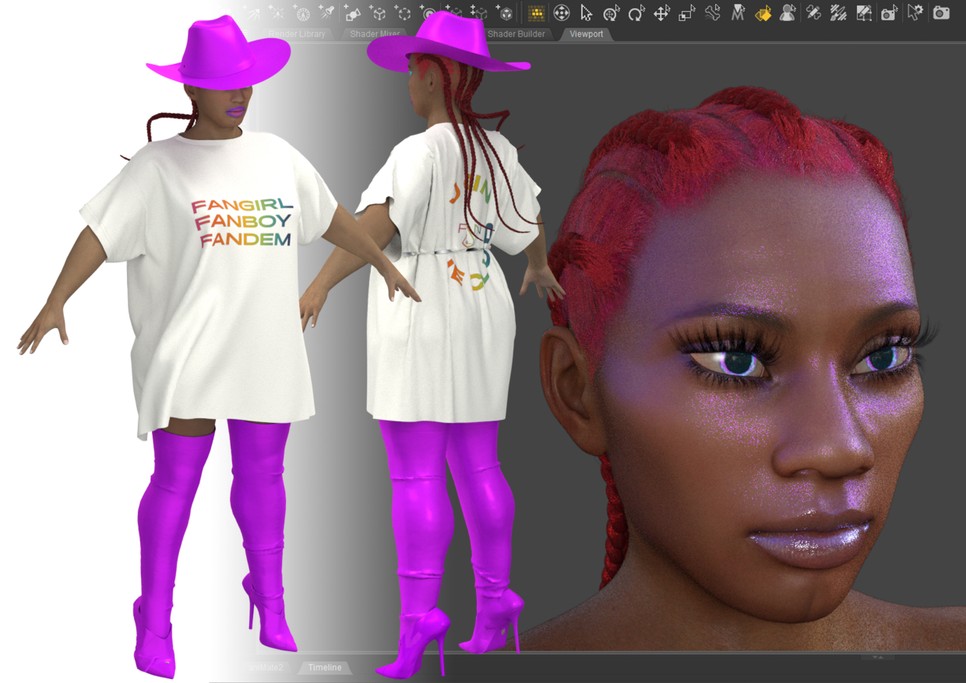Open the Timeline tab at the bottom

[327, 667]
